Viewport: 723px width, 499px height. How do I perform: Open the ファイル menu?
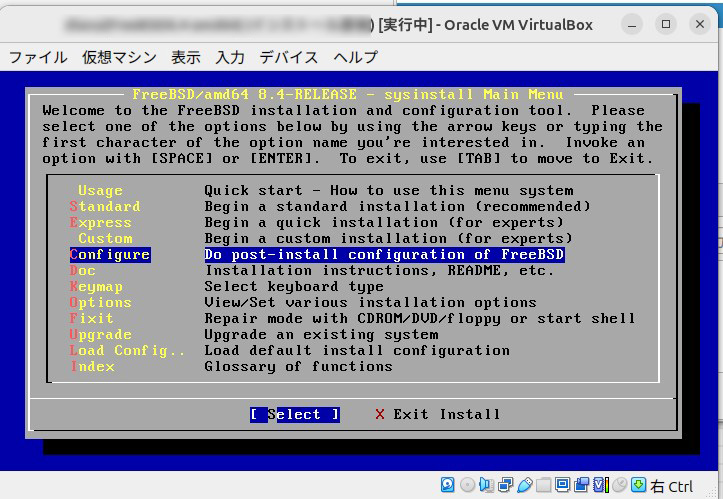(x=38, y=57)
